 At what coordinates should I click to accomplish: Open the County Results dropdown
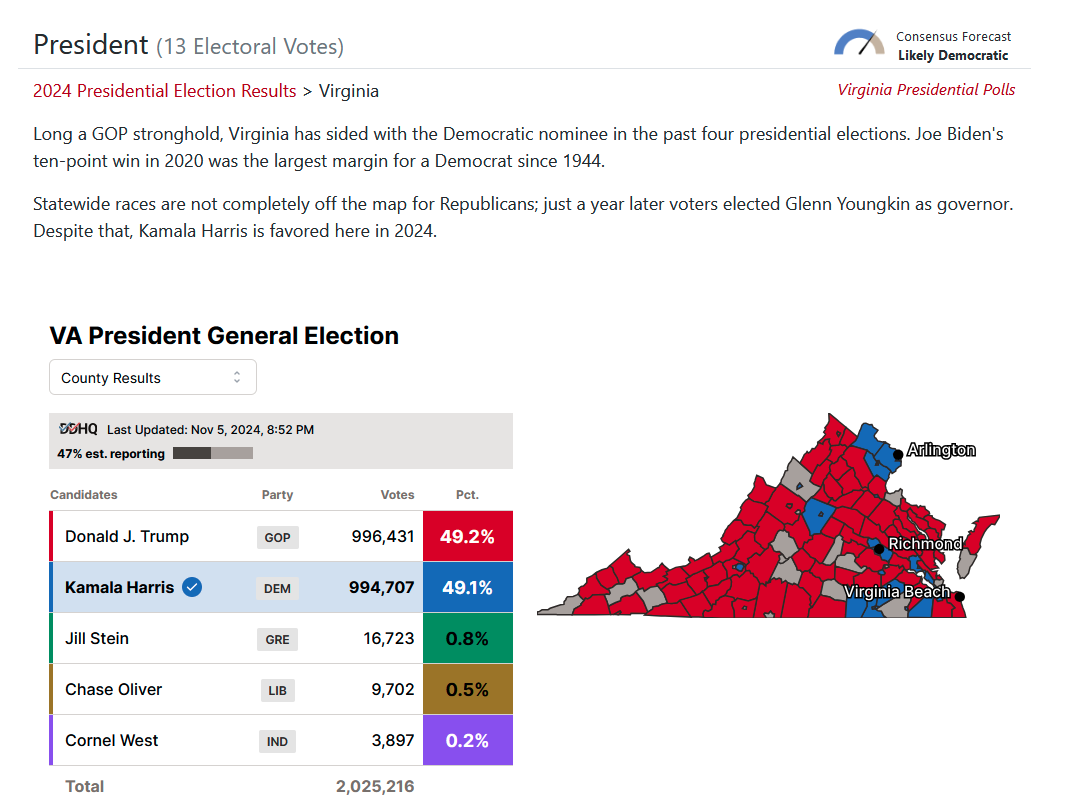click(153, 377)
